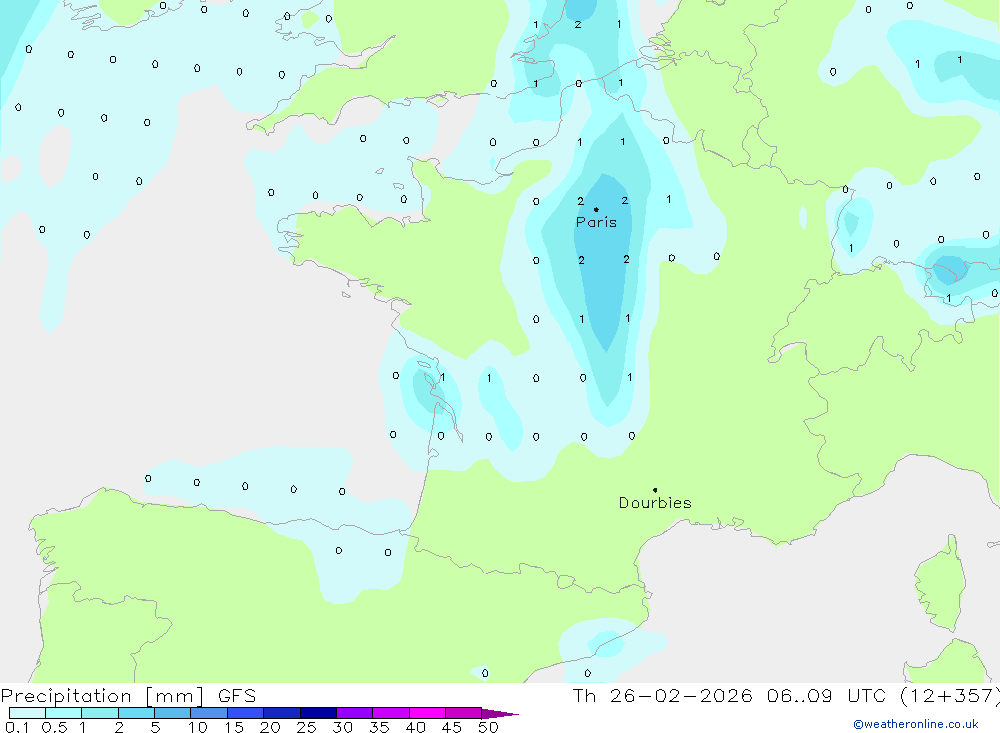Image resolution: width=1000 pixels, height=733 pixels.
Task: Click the '(12+357)' forecast offset text
Action: pos(950,695)
